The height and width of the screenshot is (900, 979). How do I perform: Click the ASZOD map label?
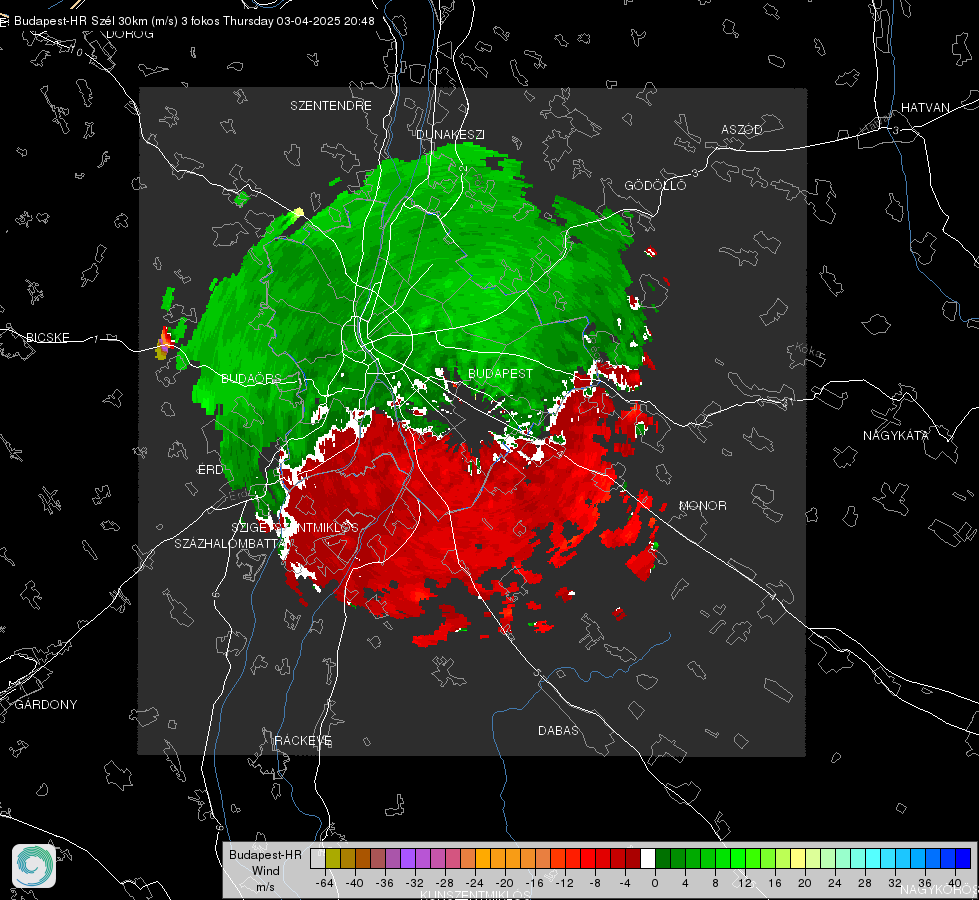coord(742,129)
